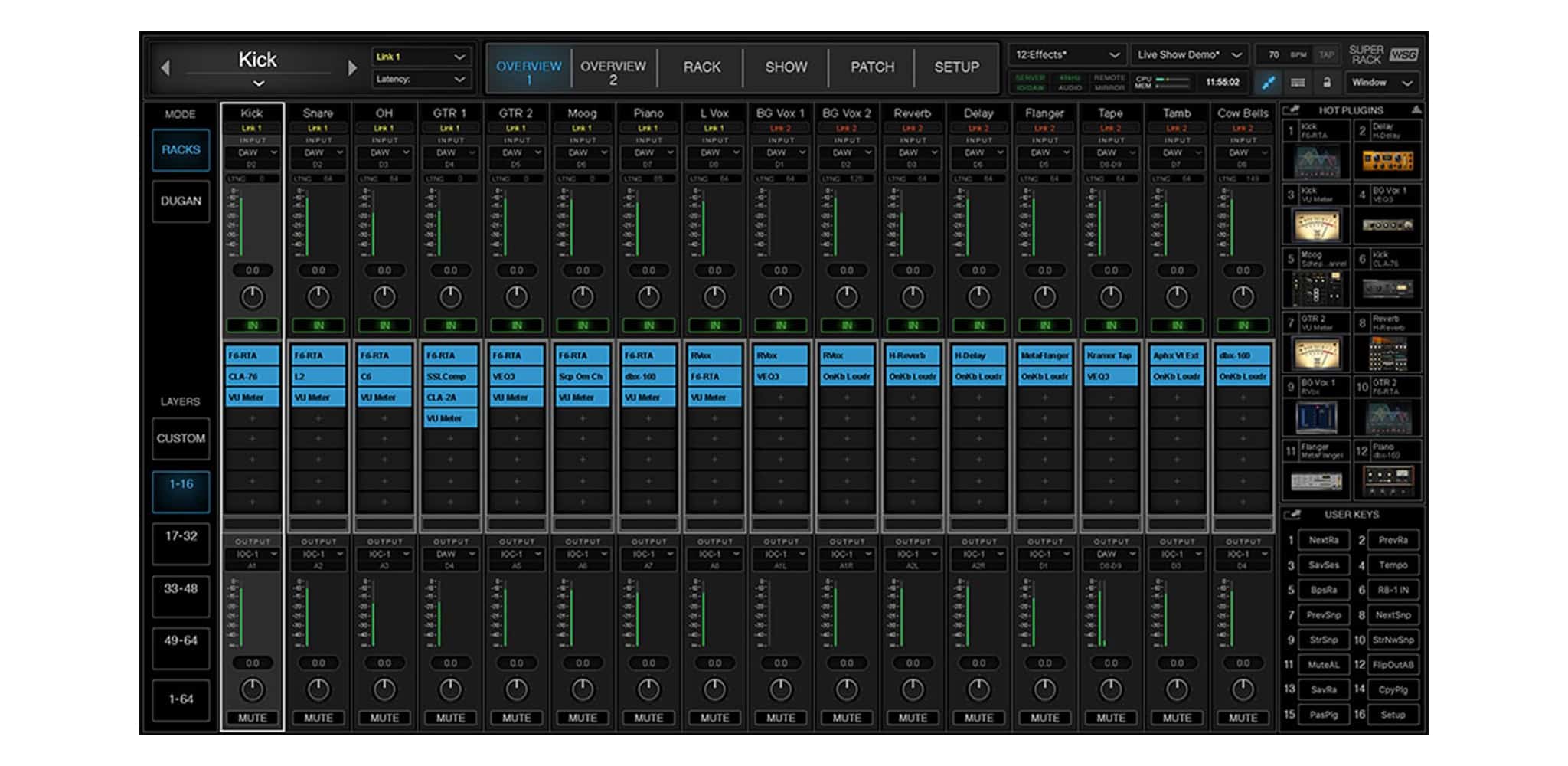Viewport: 1568px width, 766px height.
Task: Click the blue remote connection icon in the top toolbar
Action: click(x=1267, y=83)
